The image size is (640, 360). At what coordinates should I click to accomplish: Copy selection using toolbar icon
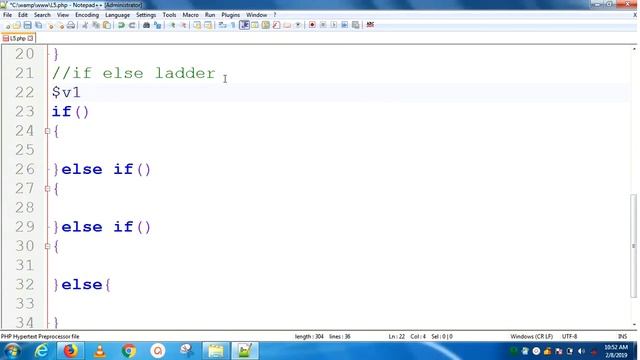[96, 25]
